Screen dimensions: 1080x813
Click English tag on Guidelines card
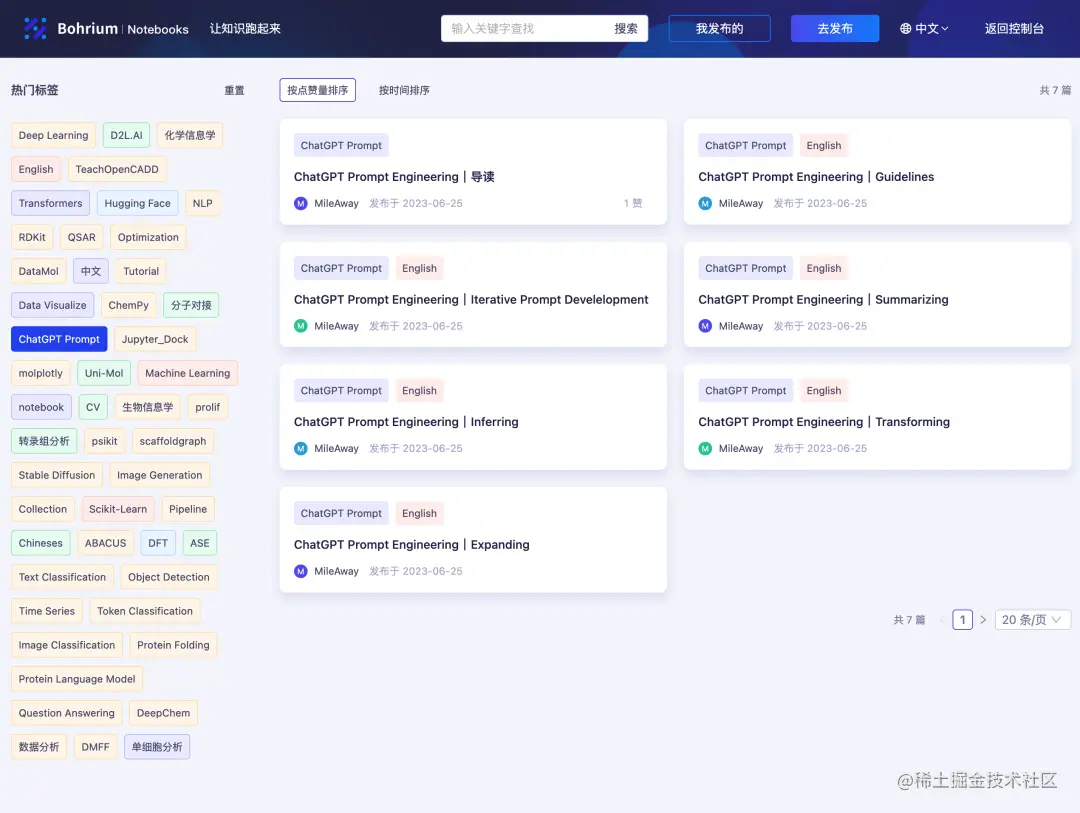[824, 145]
